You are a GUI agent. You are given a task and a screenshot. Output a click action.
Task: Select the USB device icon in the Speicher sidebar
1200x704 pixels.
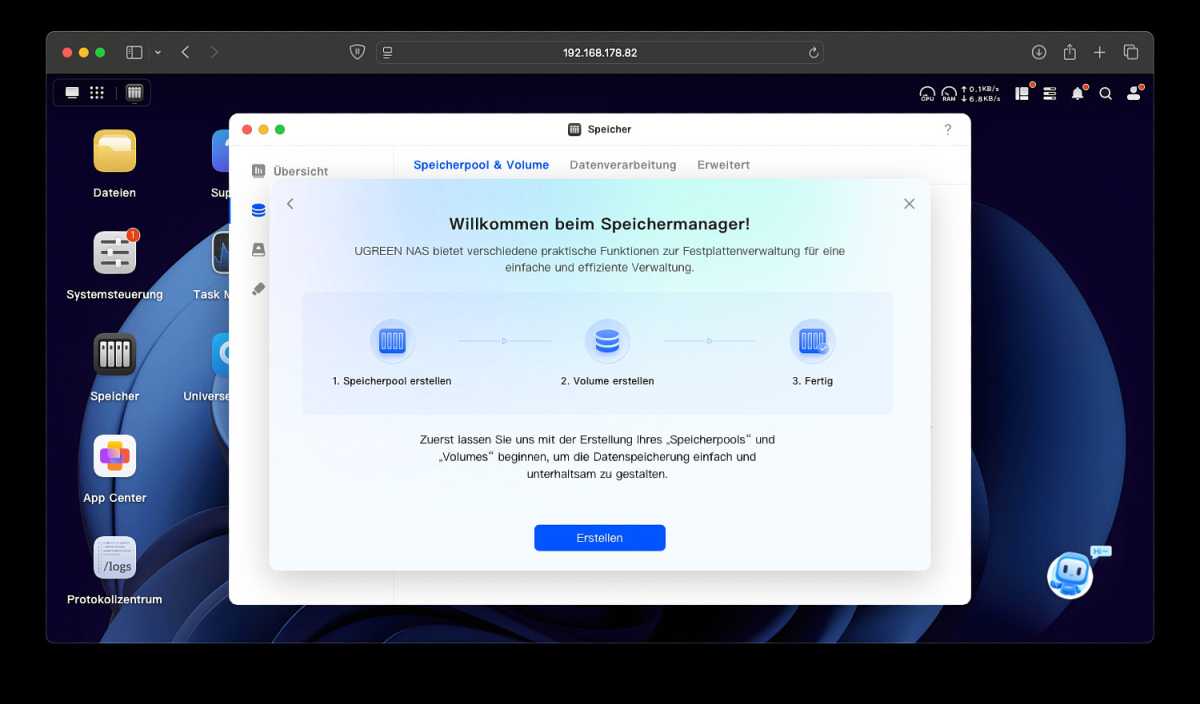tap(258, 288)
